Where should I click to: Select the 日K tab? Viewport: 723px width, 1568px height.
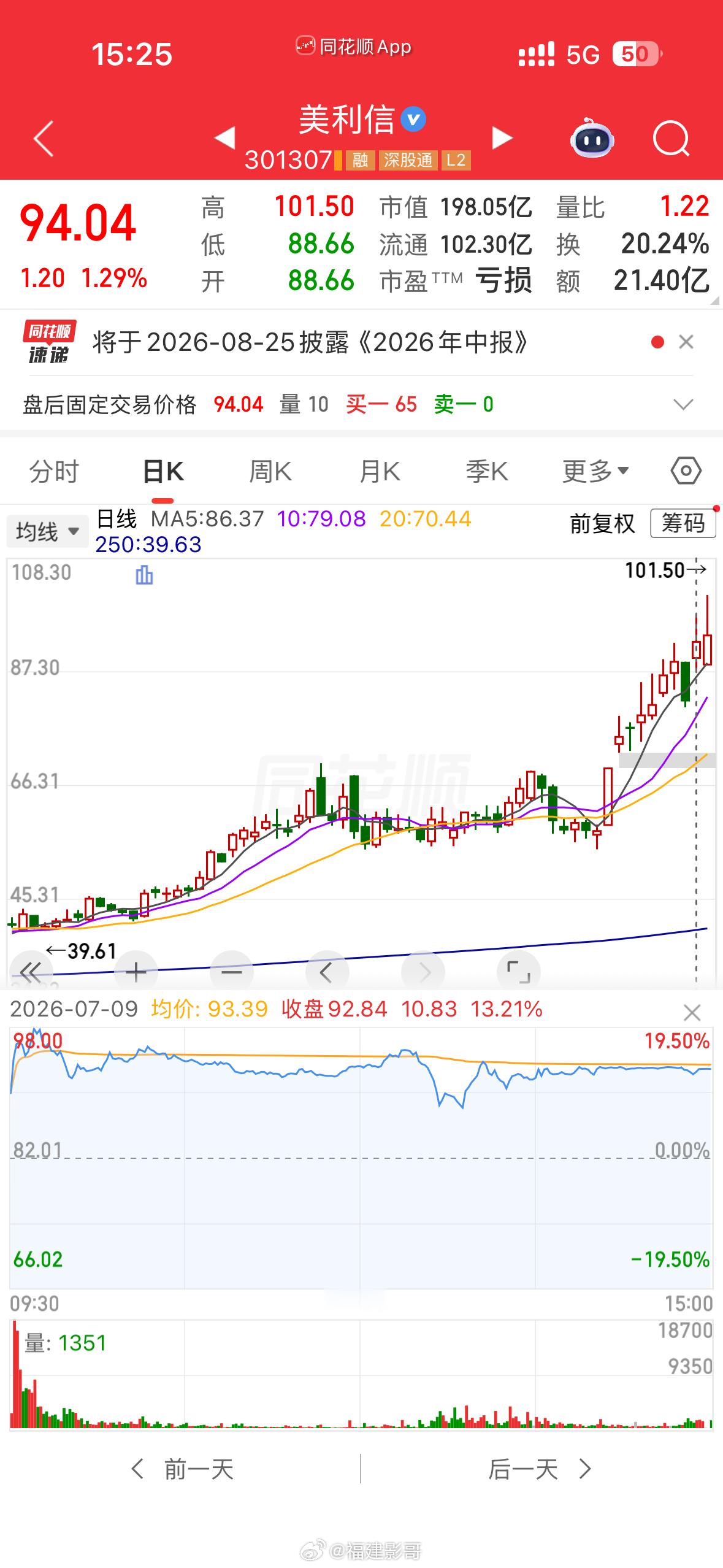coord(163,471)
